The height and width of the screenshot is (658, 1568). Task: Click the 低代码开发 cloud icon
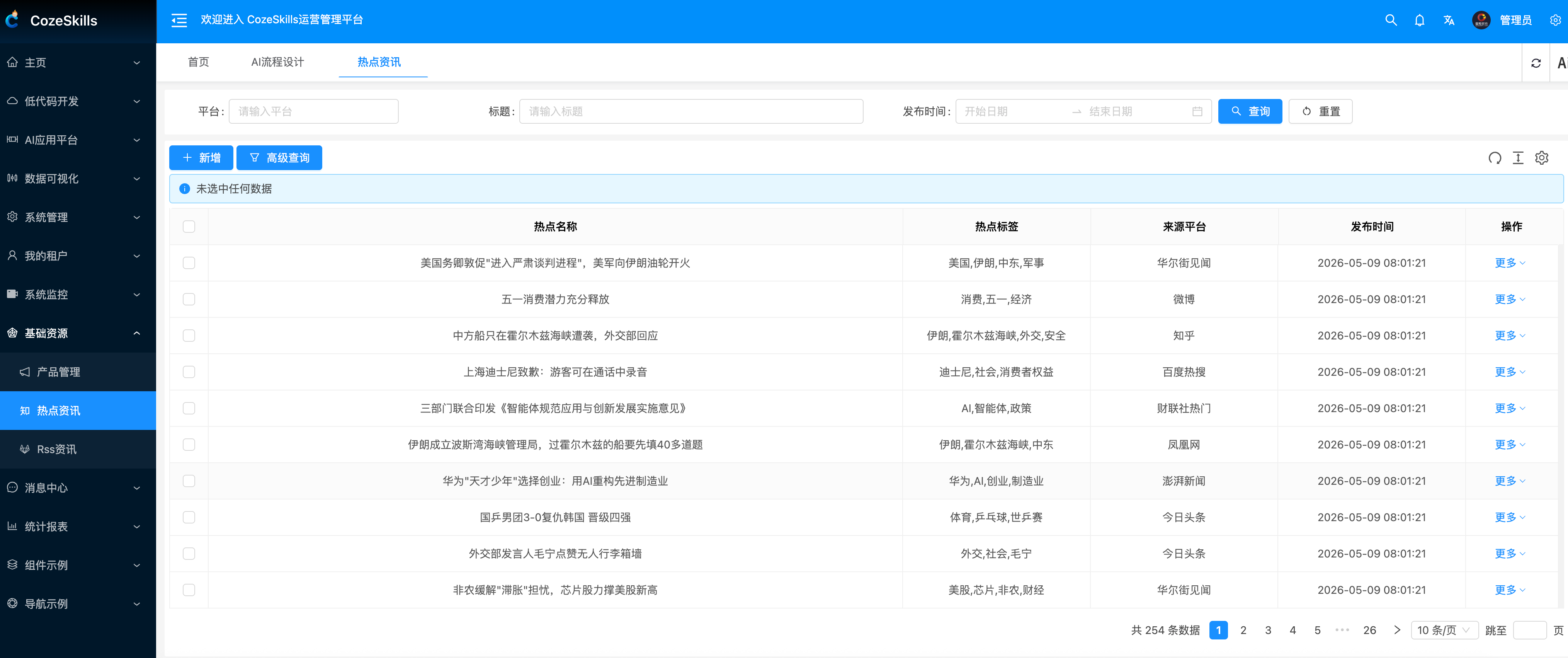coord(12,101)
